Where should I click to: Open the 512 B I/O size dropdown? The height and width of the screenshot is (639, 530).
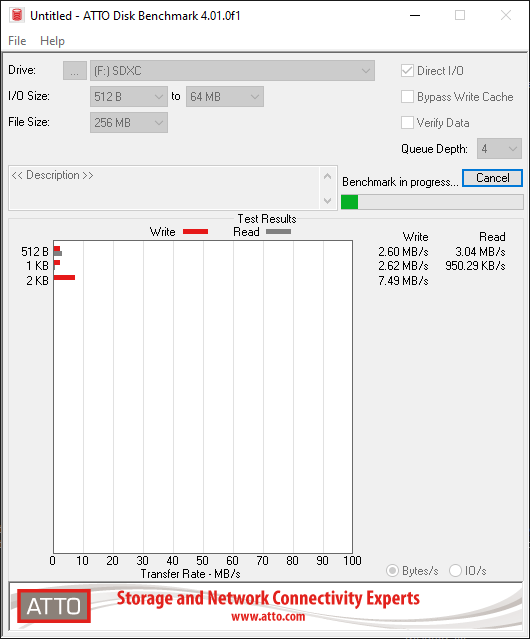tap(129, 97)
